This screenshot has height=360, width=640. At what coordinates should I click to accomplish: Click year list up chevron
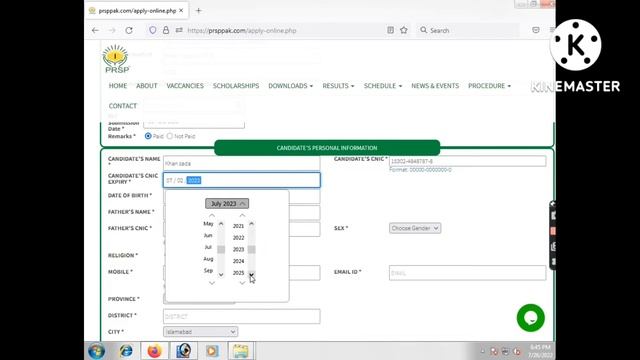coord(242,216)
